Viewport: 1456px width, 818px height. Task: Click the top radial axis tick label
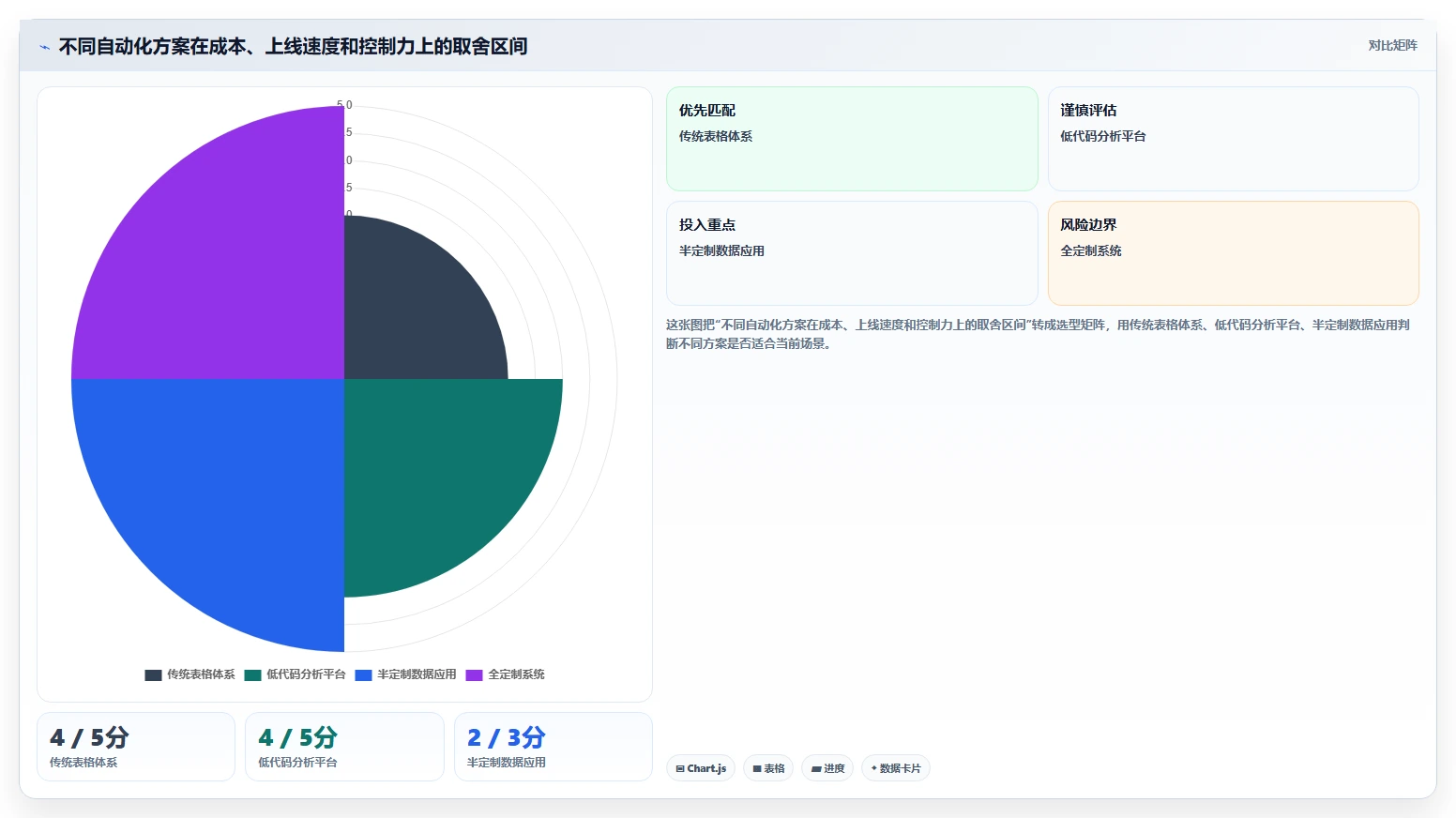[345, 105]
